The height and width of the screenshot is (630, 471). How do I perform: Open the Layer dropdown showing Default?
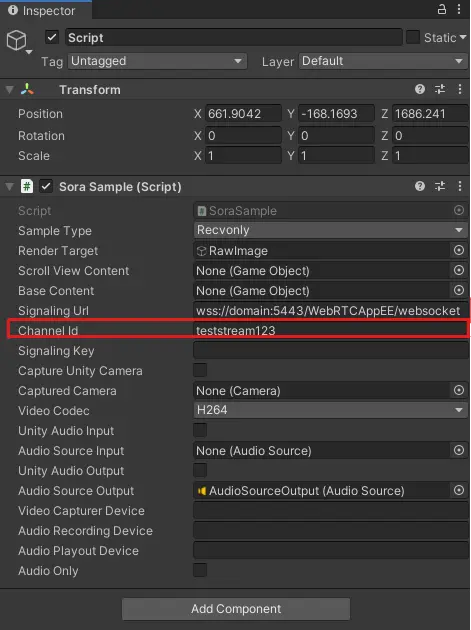383,61
